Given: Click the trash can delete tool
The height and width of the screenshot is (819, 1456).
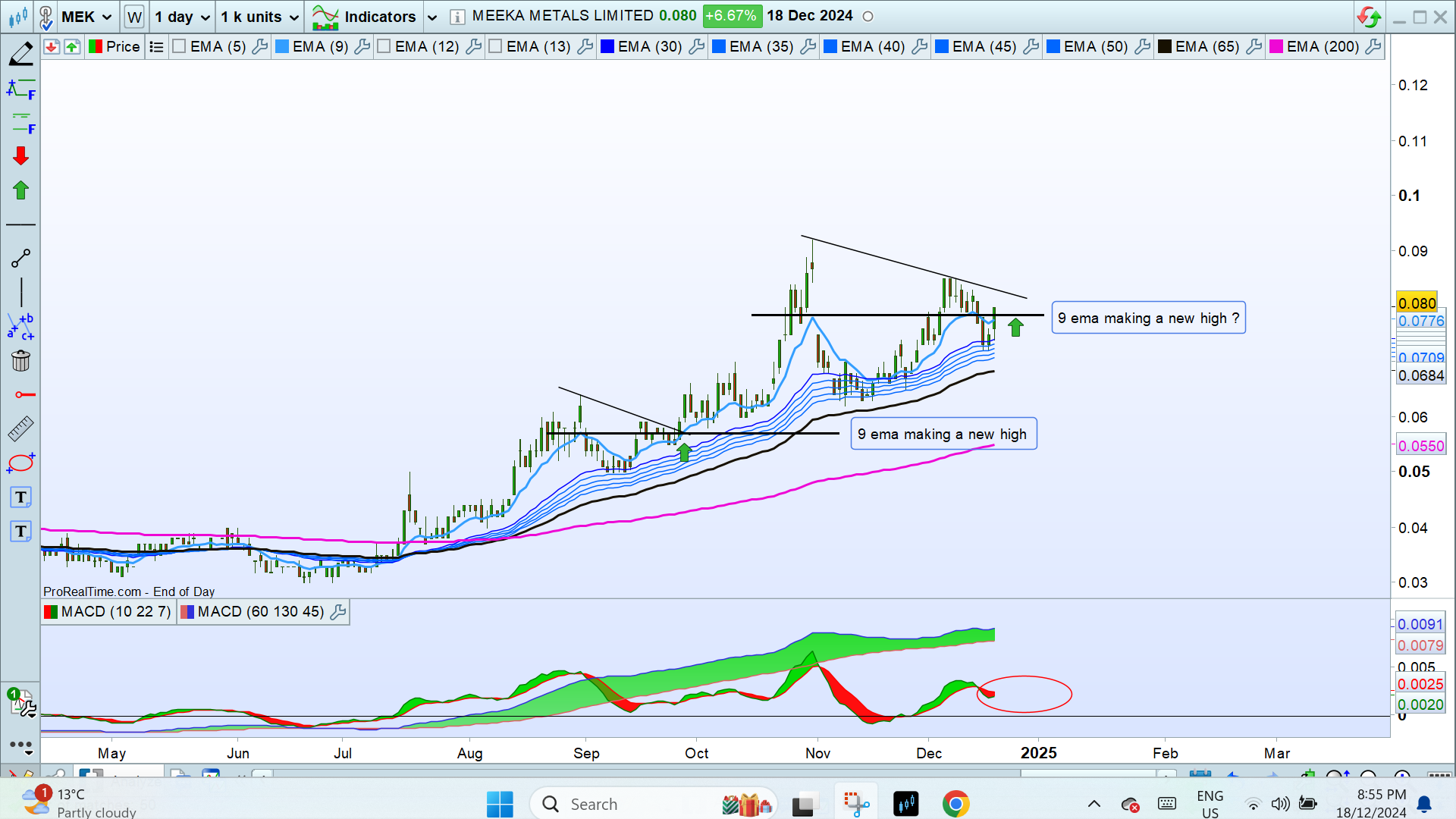Looking at the screenshot, I should click(20, 360).
